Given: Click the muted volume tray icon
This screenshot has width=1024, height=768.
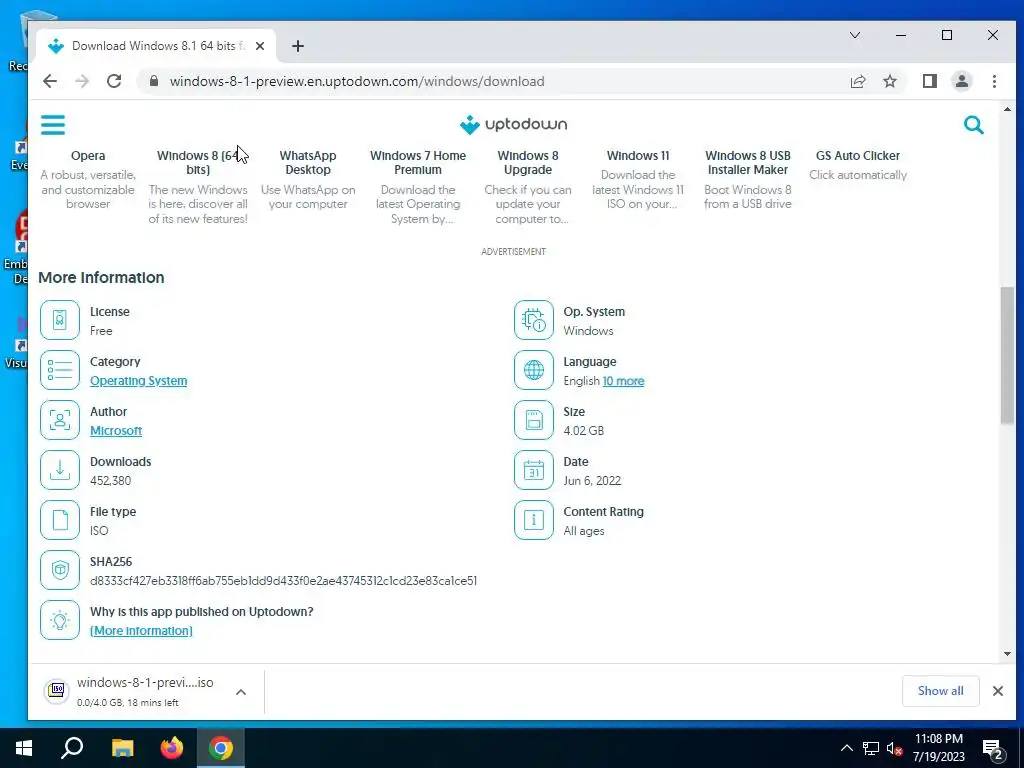Looking at the screenshot, I should tap(894, 748).
